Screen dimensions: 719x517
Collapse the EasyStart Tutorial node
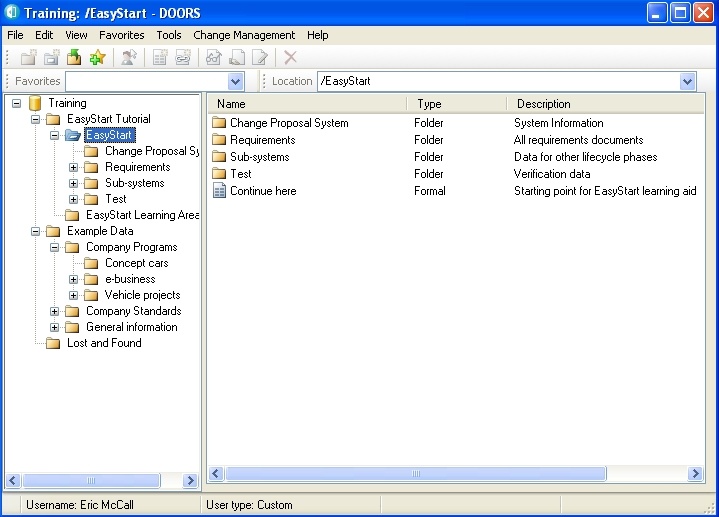tap(35, 119)
